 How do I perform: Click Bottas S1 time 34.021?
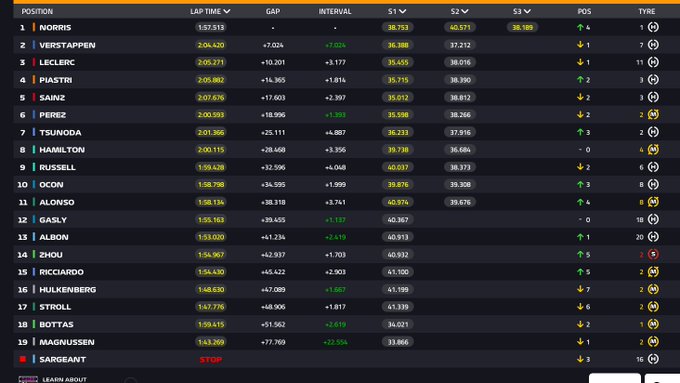tap(398, 324)
